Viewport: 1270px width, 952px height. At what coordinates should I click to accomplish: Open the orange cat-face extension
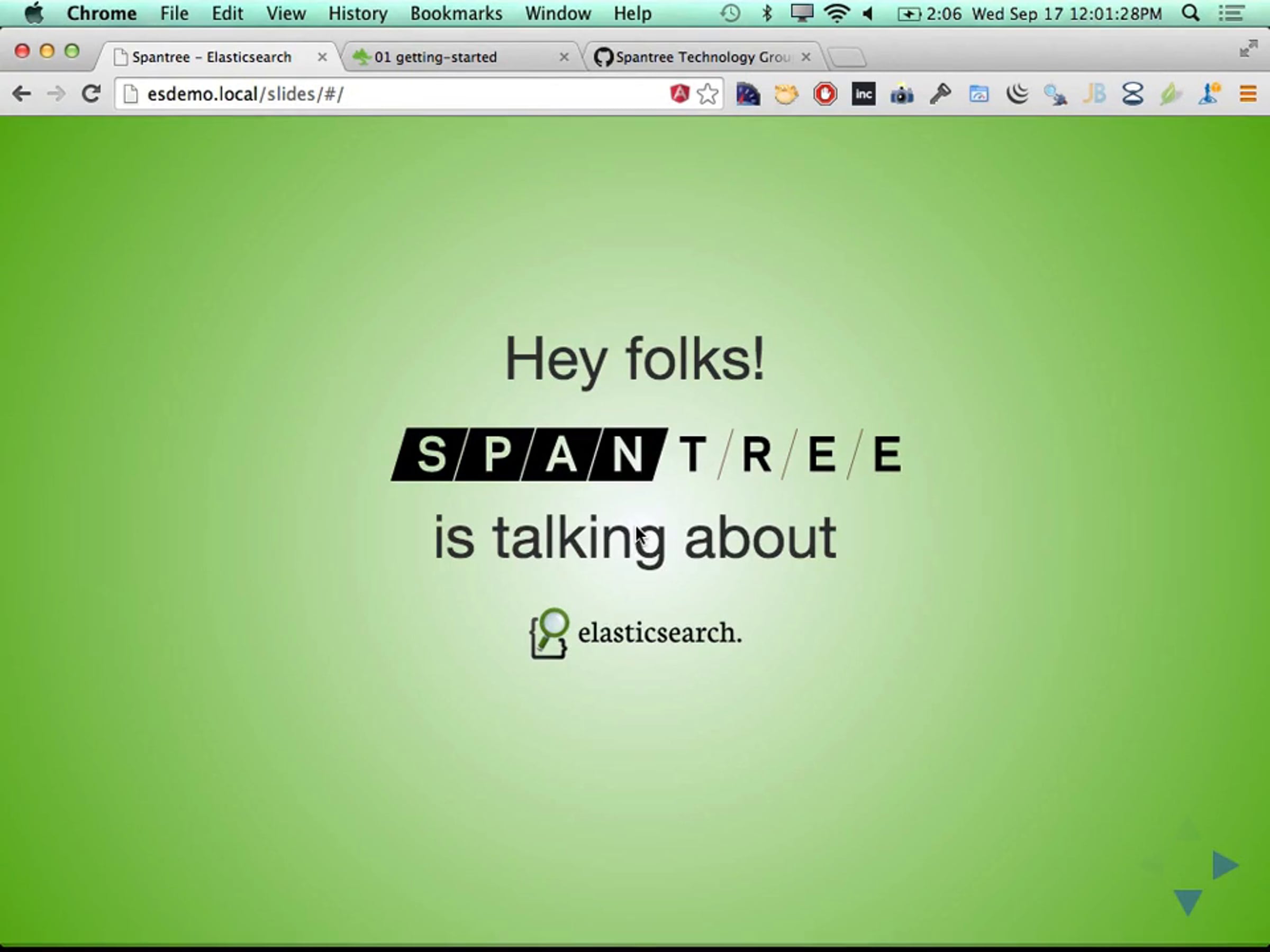pyautogui.click(x=786, y=94)
